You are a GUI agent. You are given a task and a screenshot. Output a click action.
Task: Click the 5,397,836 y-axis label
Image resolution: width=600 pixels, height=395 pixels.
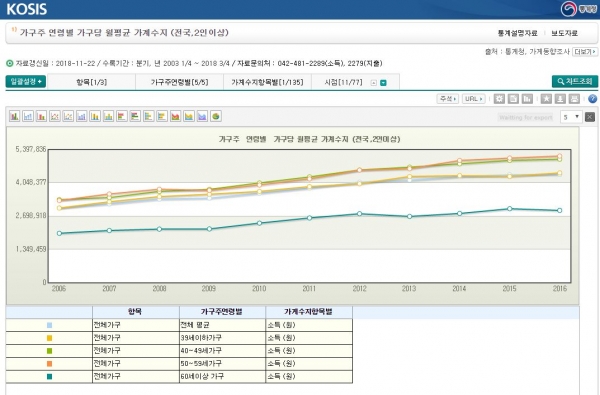(31, 149)
